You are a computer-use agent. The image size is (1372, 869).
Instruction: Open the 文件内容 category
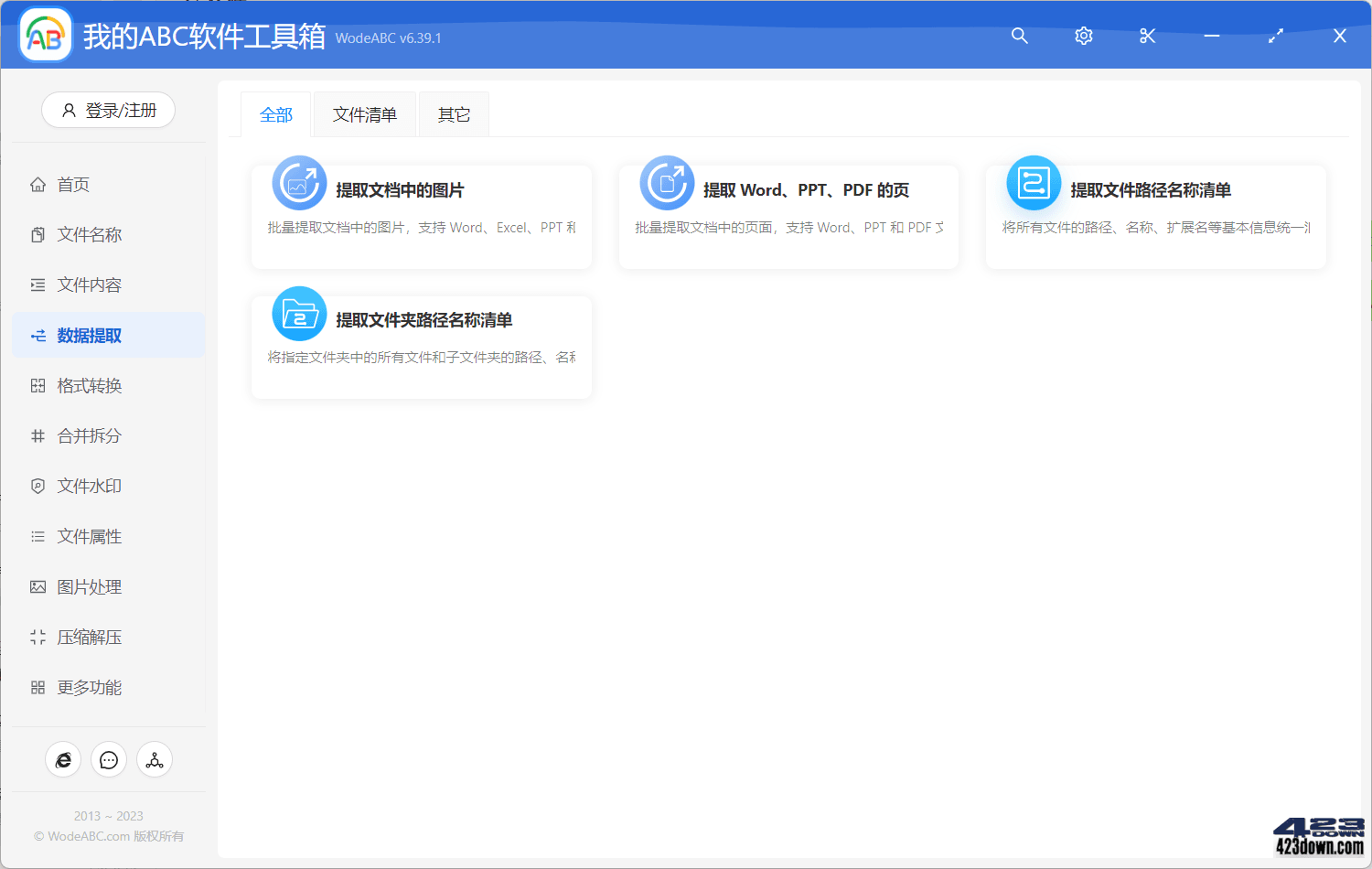89,284
